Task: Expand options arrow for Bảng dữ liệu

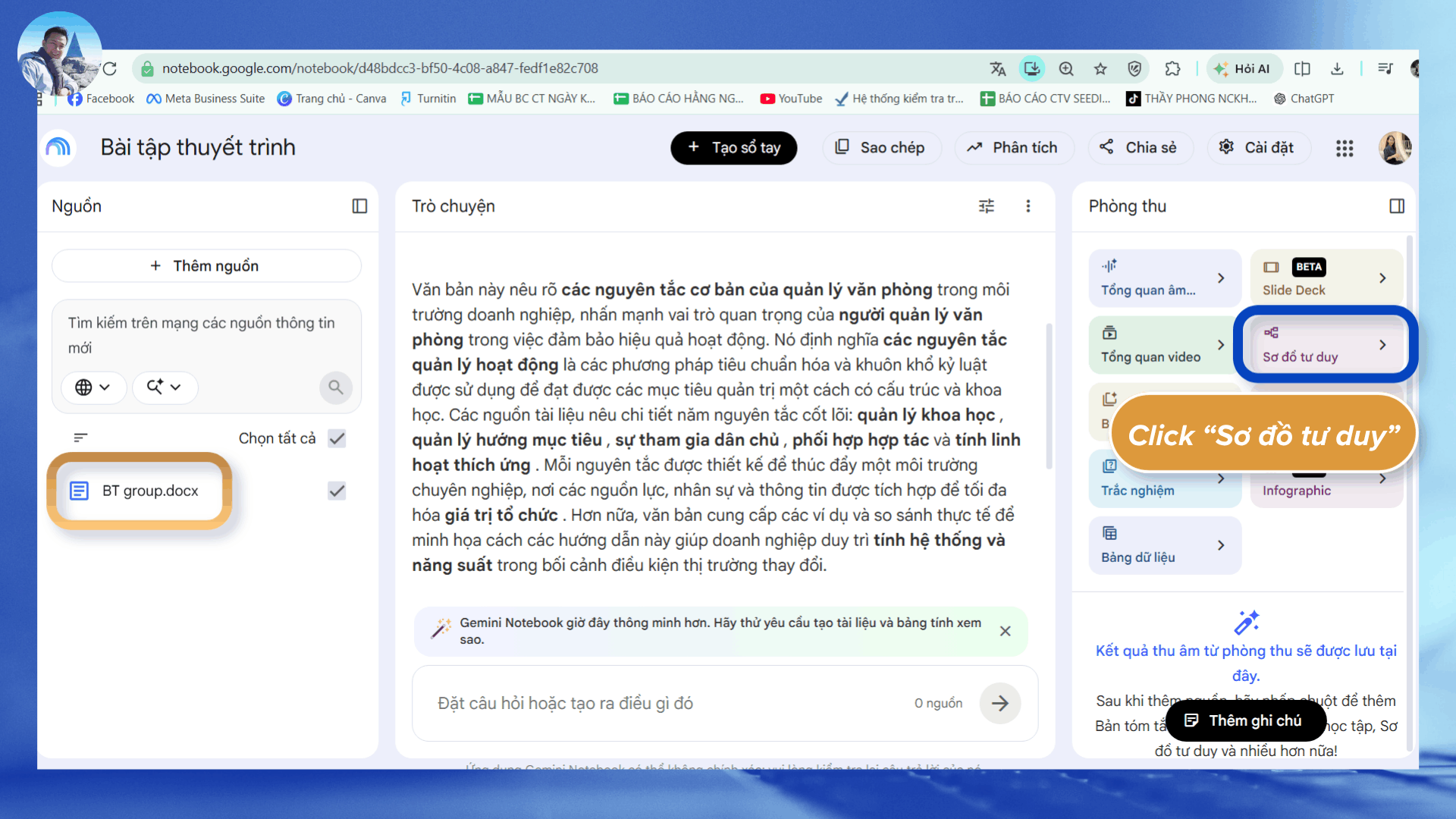Action: click(x=1221, y=545)
